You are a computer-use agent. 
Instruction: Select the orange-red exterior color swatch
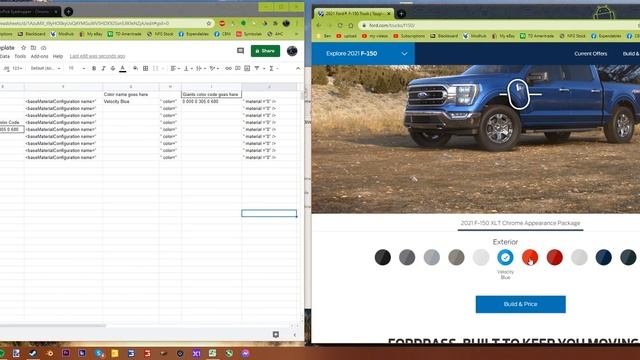(x=530, y=257)
